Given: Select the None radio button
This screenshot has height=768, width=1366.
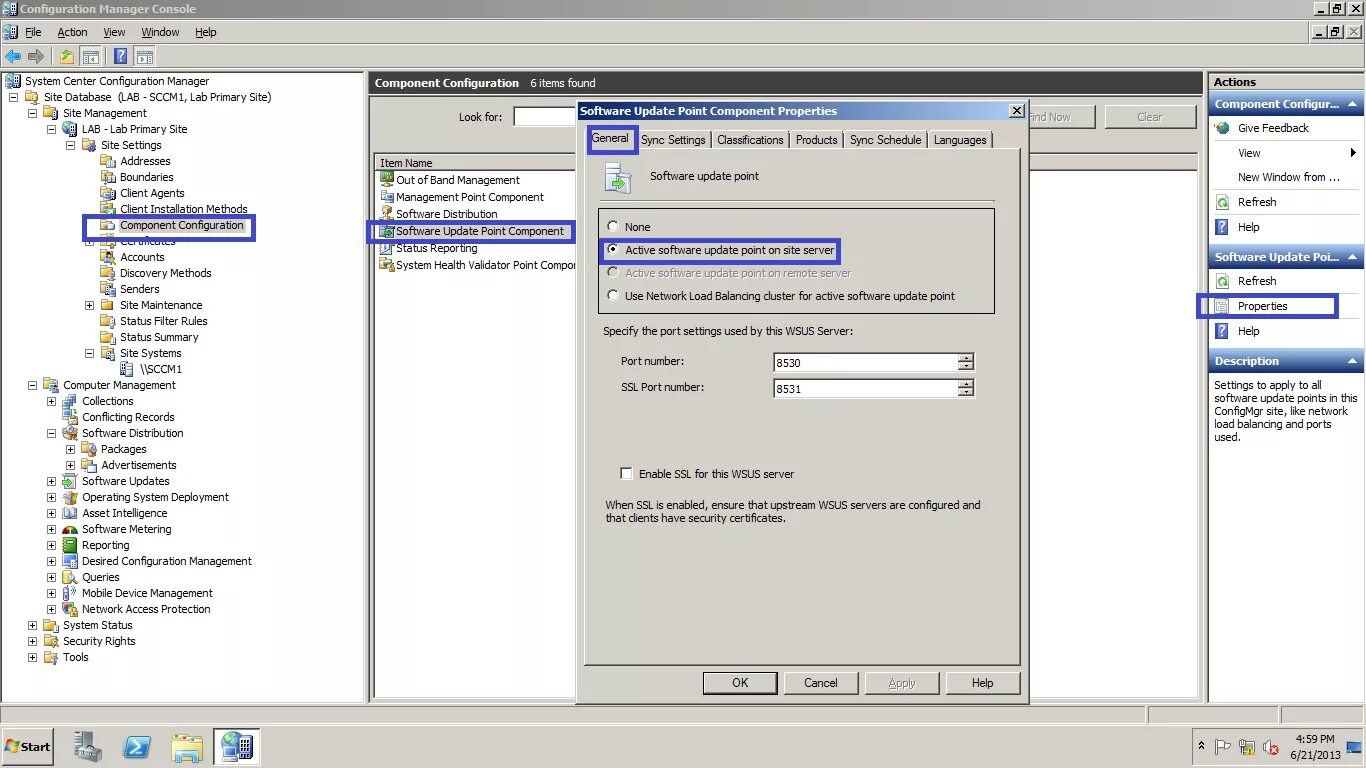Looking at the screenshot, I should (x=614, y=227).
